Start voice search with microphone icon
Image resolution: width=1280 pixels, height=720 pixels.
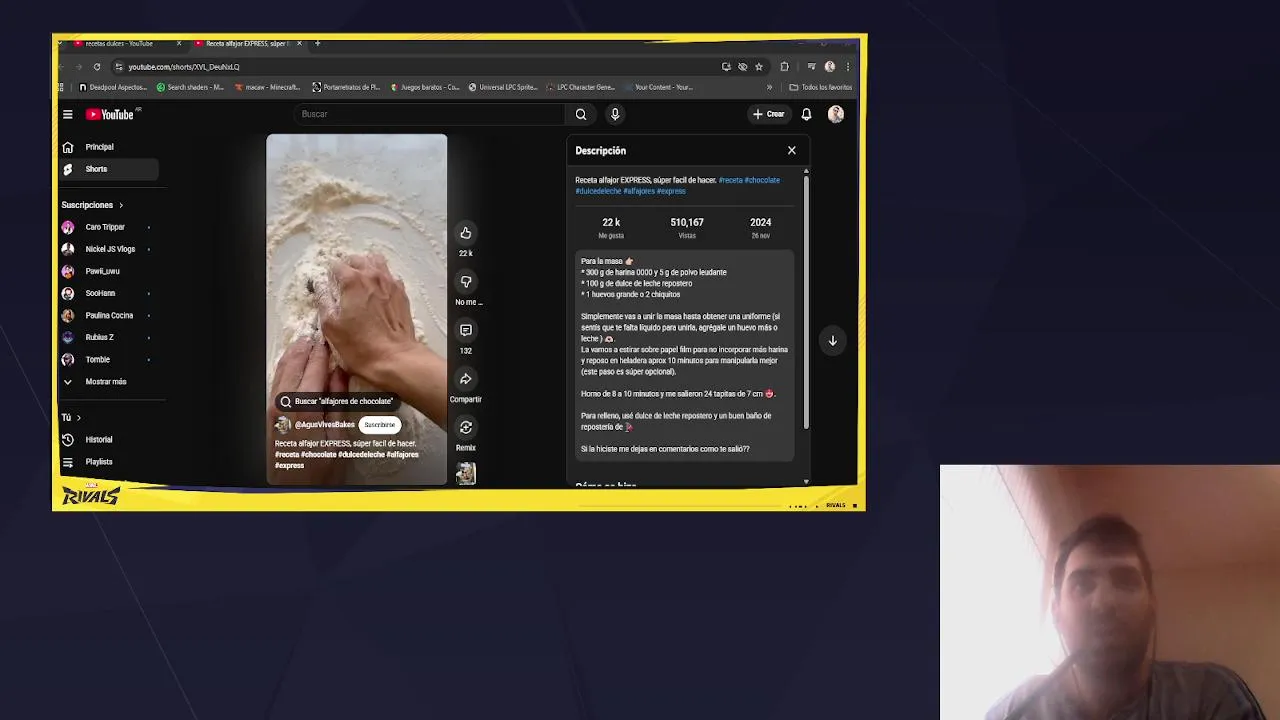(615, 114)
